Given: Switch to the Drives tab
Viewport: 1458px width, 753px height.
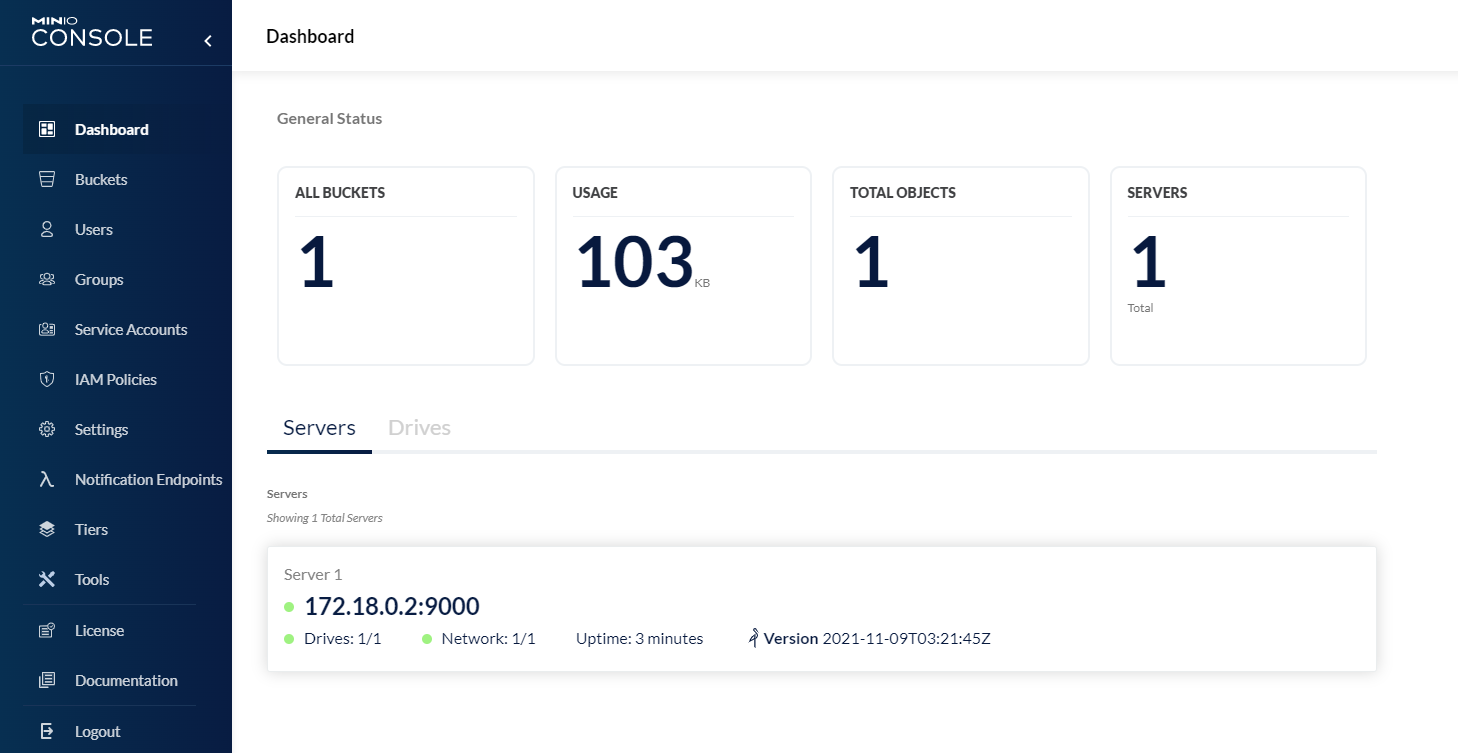Looking at the screenshot, I should pos(419,427).
